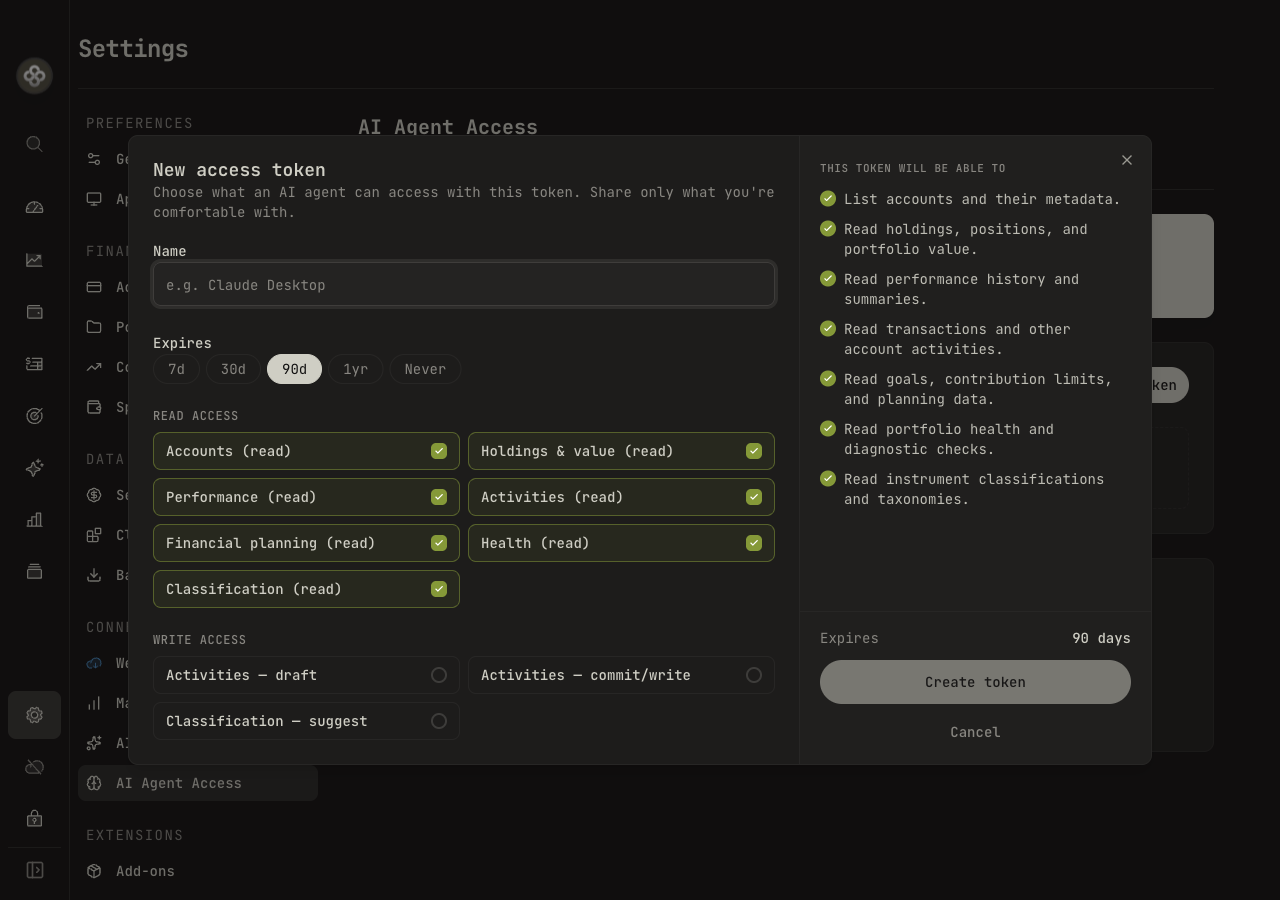Image resolution: width=1280 pixels, height=900 pixels.
Task: Click the WRITE ACCESS section label
Action: coord(199,640)
